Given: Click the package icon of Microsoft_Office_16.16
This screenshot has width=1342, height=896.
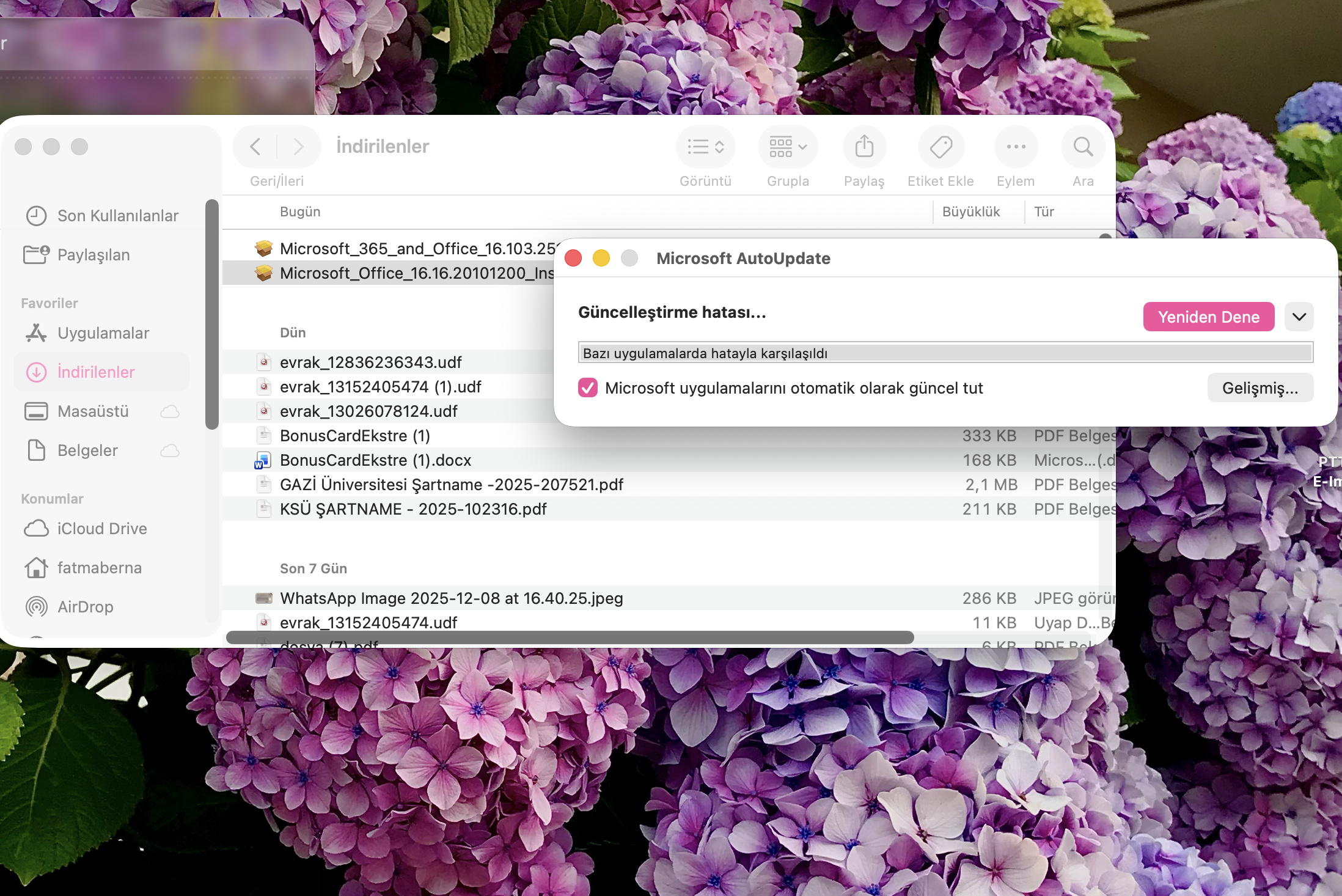Looking at the screenshot, I should (263, 273).
